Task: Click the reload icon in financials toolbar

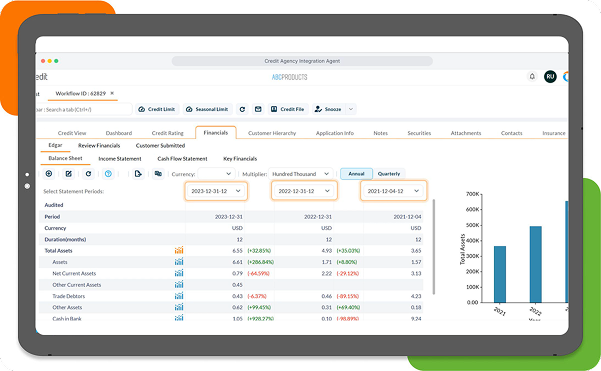Action: pos(89,174)
